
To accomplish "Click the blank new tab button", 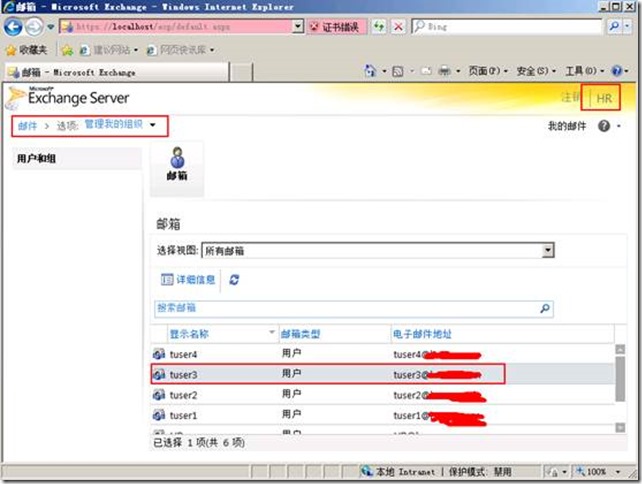I will pyautogui.click(x=242, y=72).
